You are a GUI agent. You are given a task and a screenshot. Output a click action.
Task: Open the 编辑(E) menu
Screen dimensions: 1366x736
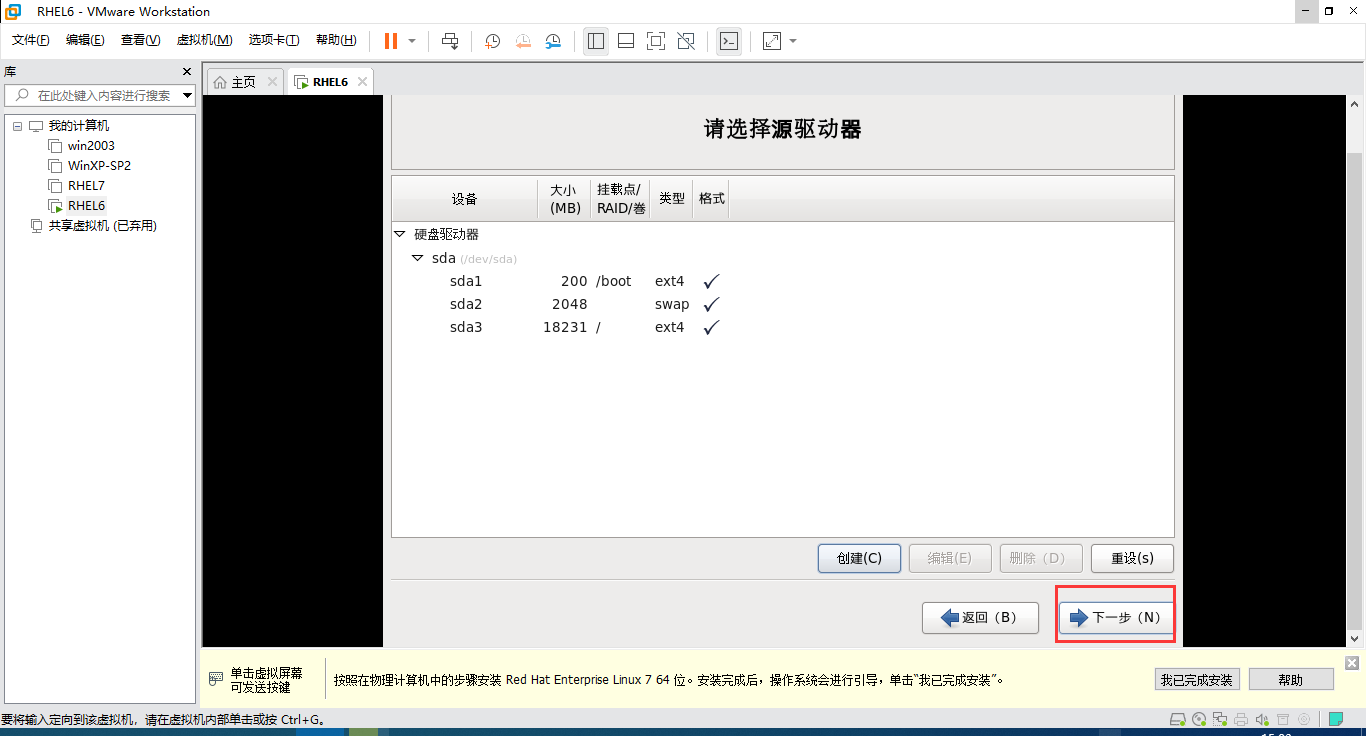85,40
